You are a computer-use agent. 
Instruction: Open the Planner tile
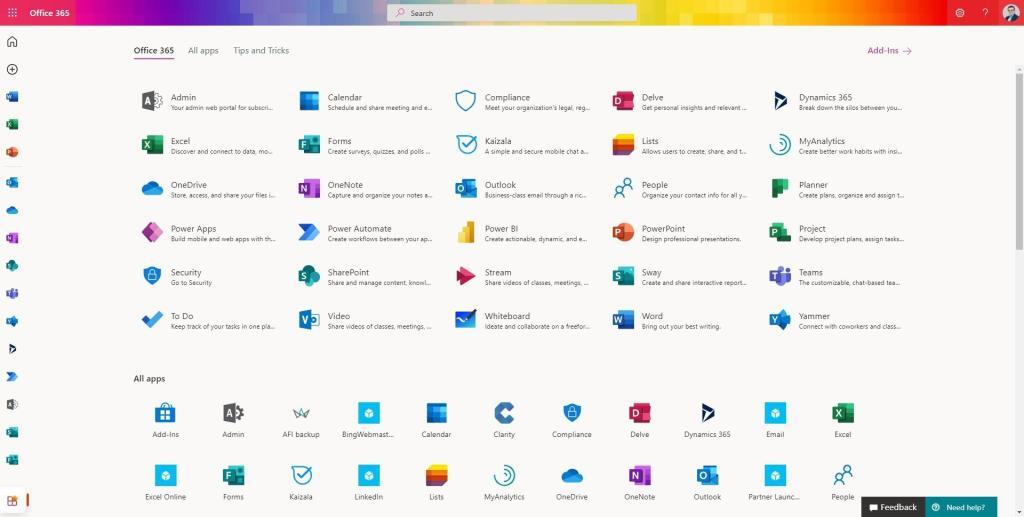(x=836, y=189)
